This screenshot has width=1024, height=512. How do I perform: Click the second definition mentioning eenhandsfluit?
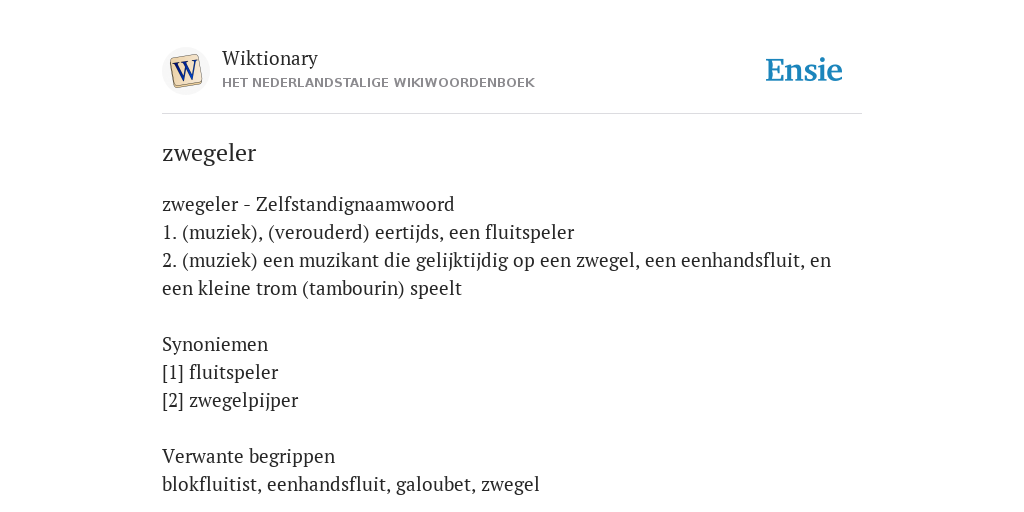pyautogui.click(x=496, y=274)
